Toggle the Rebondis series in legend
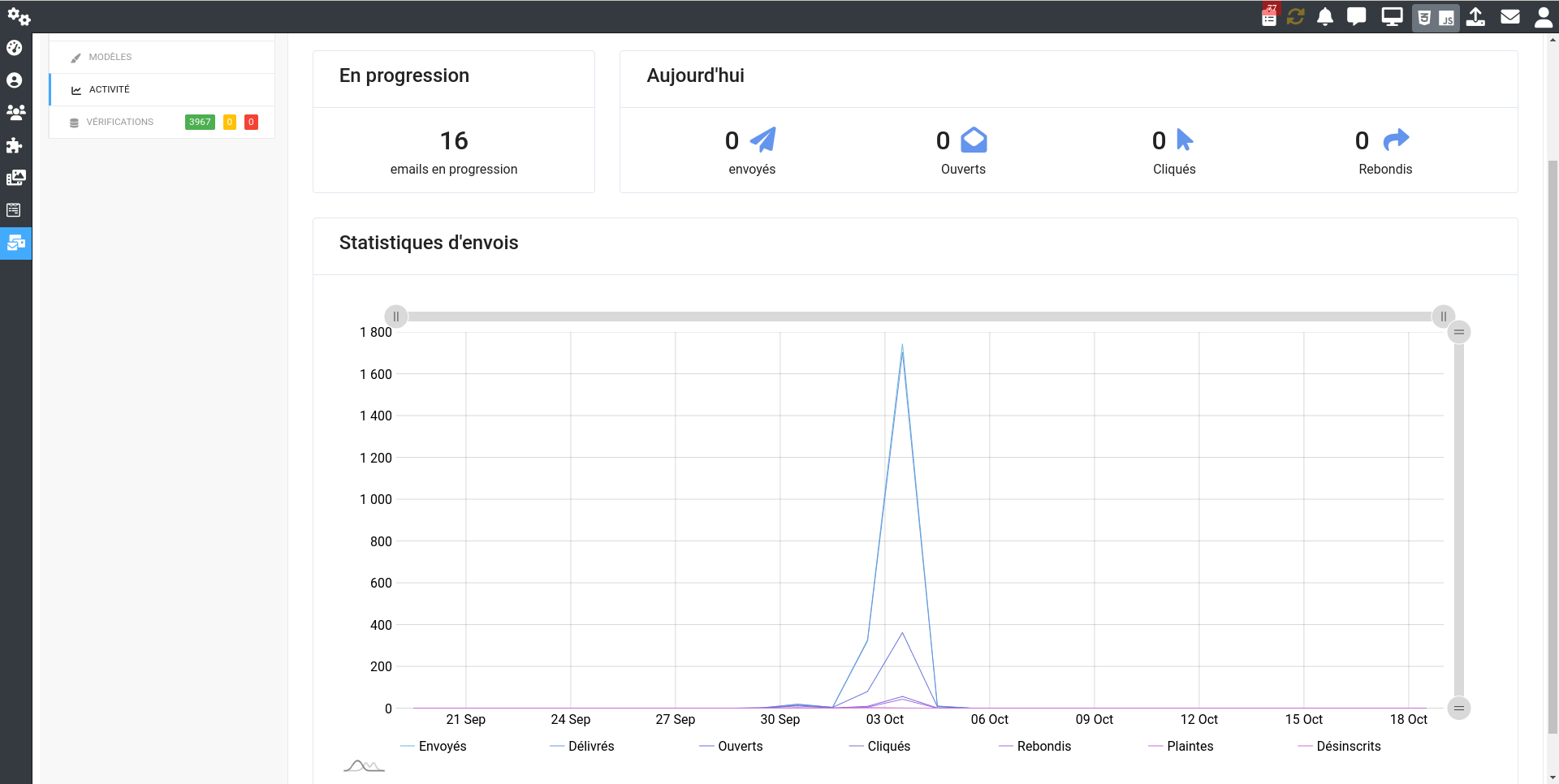This screenshot has width=1559, height=784. pos(1034,746)
